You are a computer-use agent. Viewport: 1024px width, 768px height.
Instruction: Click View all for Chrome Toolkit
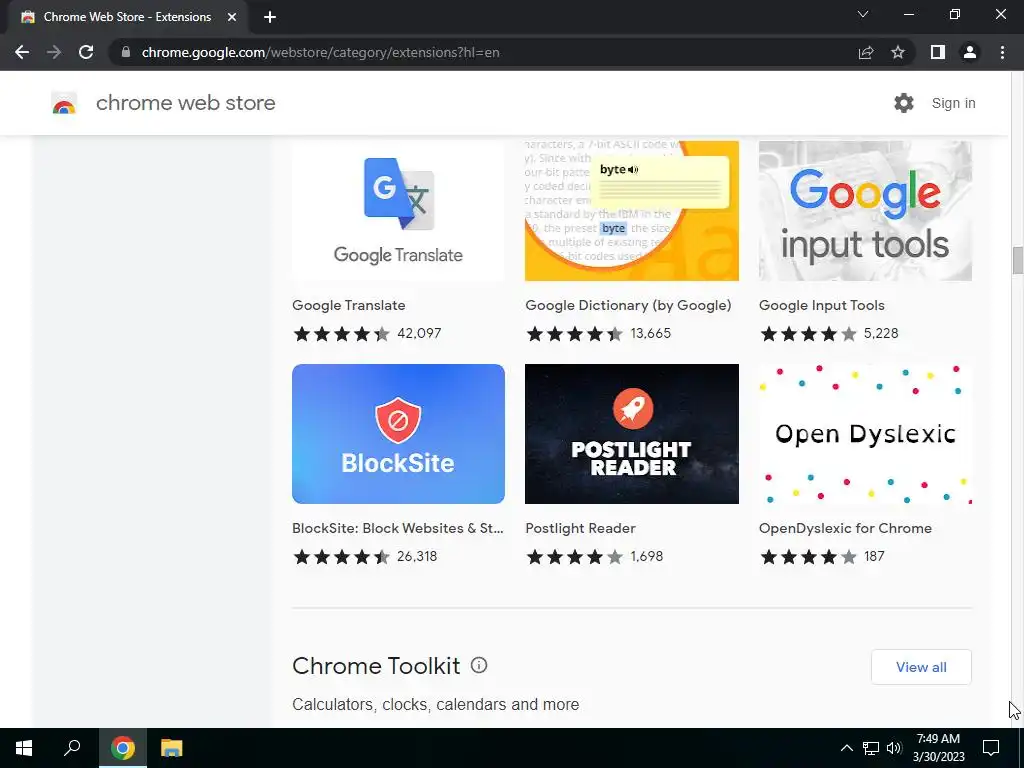point(921,667)
